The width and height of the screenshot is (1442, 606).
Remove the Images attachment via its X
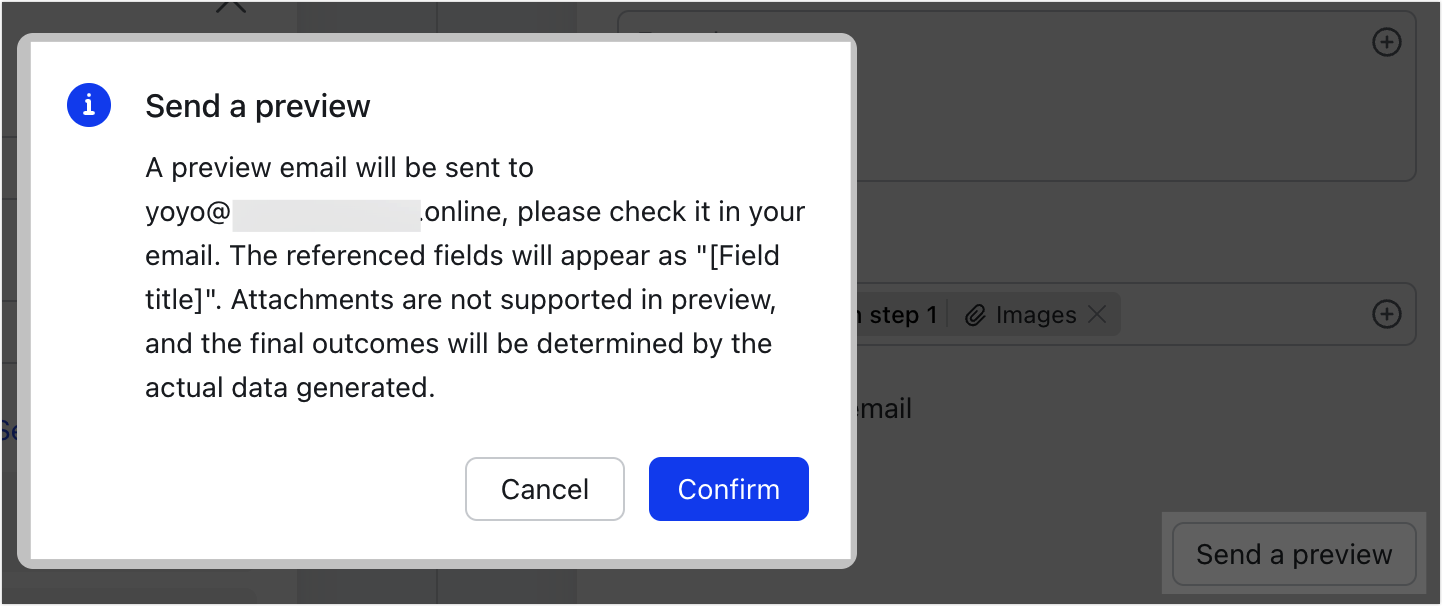point(1097,314)
